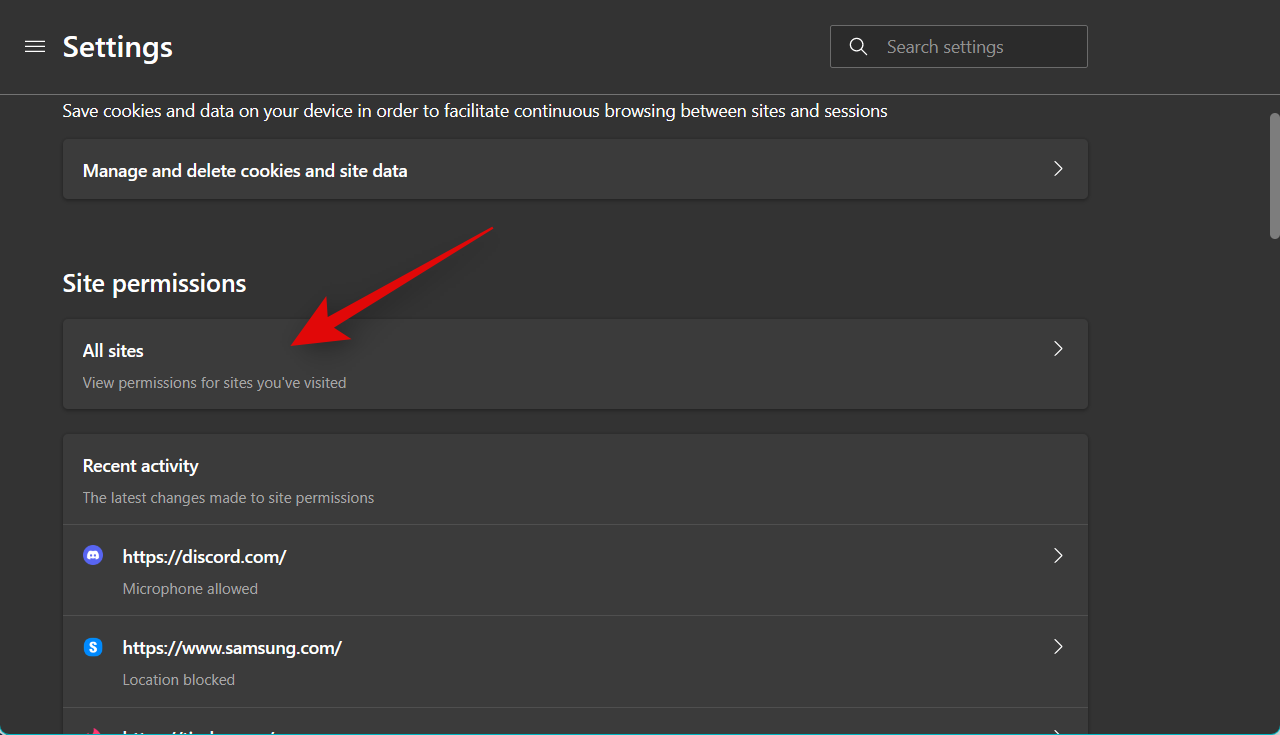Click the Settings page title

(117, 47)
